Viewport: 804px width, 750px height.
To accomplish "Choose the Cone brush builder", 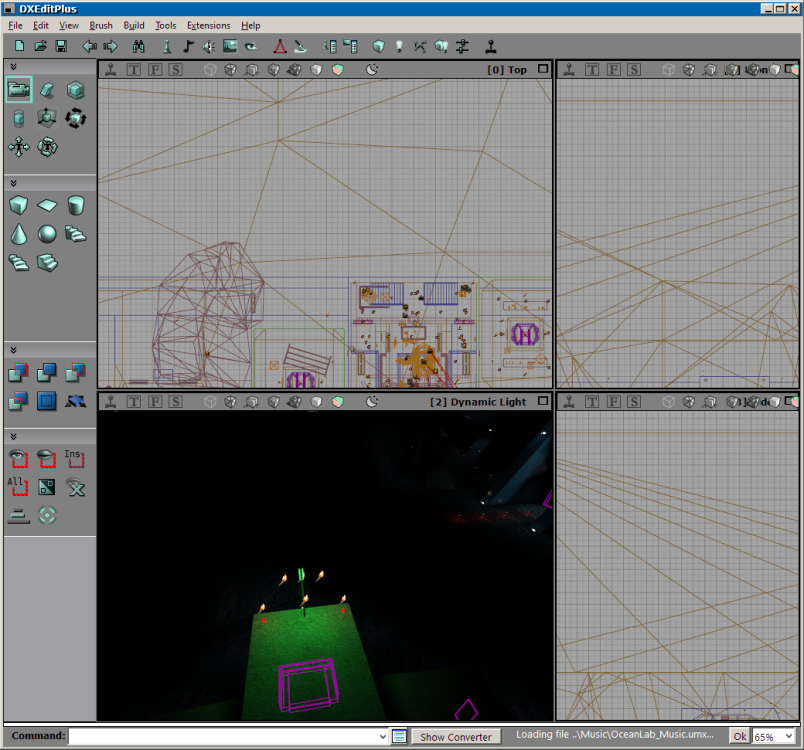I will coord(19,234).
